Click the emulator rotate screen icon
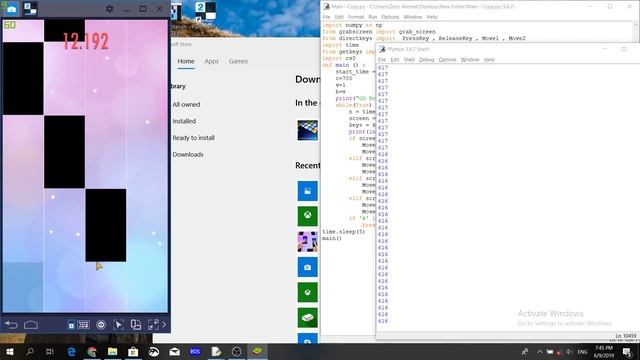The height and width of the screenshot is (360, 640). (x=136, y=324)
